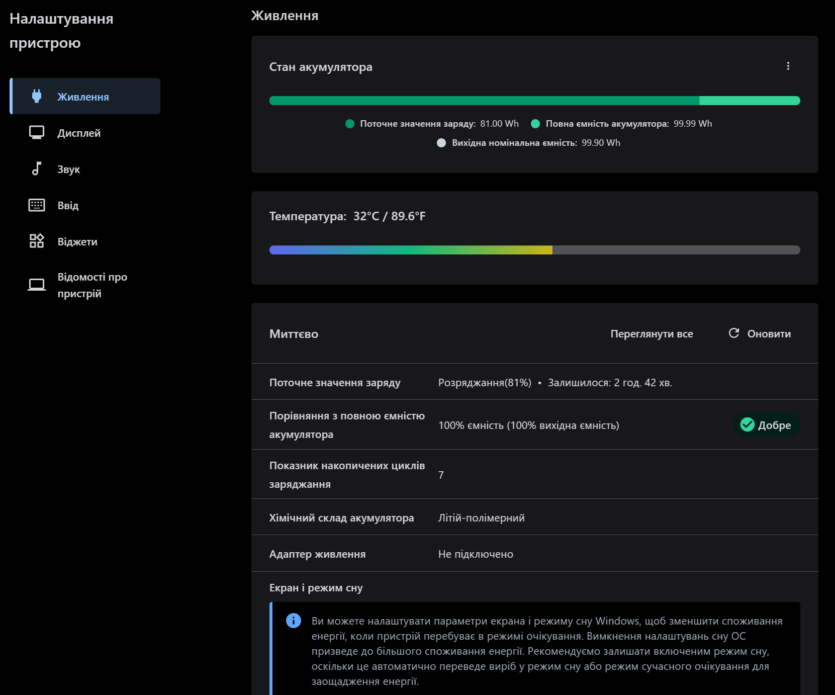The width and height of the screenshot is (835, 695).
Task: Click the Налаштування пристрою heading
Action: pyautogui.click(x=61, y=30)
